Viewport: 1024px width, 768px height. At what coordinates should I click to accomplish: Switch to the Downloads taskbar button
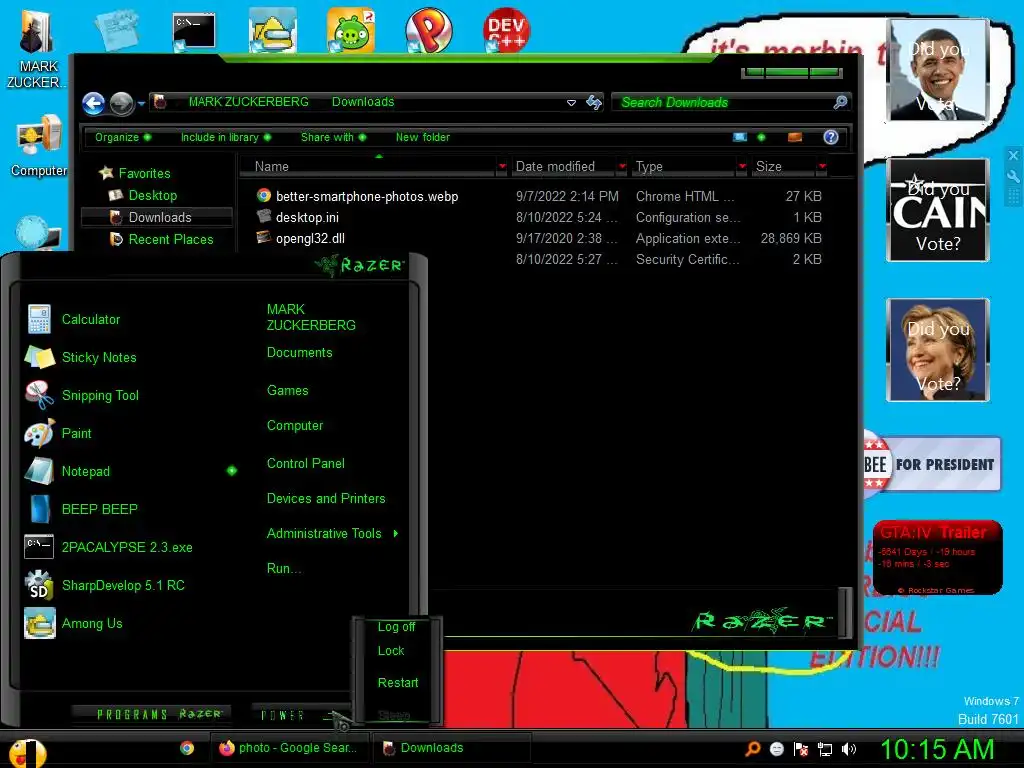(451, 748)
